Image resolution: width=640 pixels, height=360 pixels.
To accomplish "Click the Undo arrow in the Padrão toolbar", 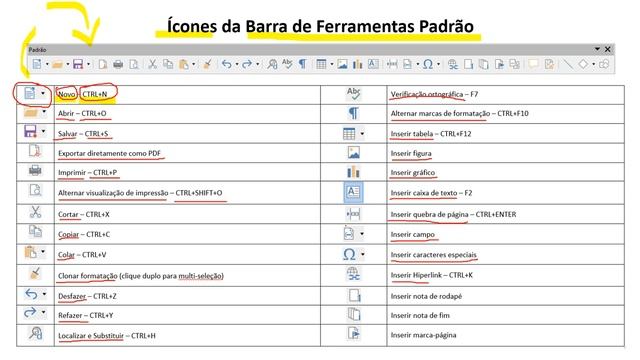I will [227, 64].
